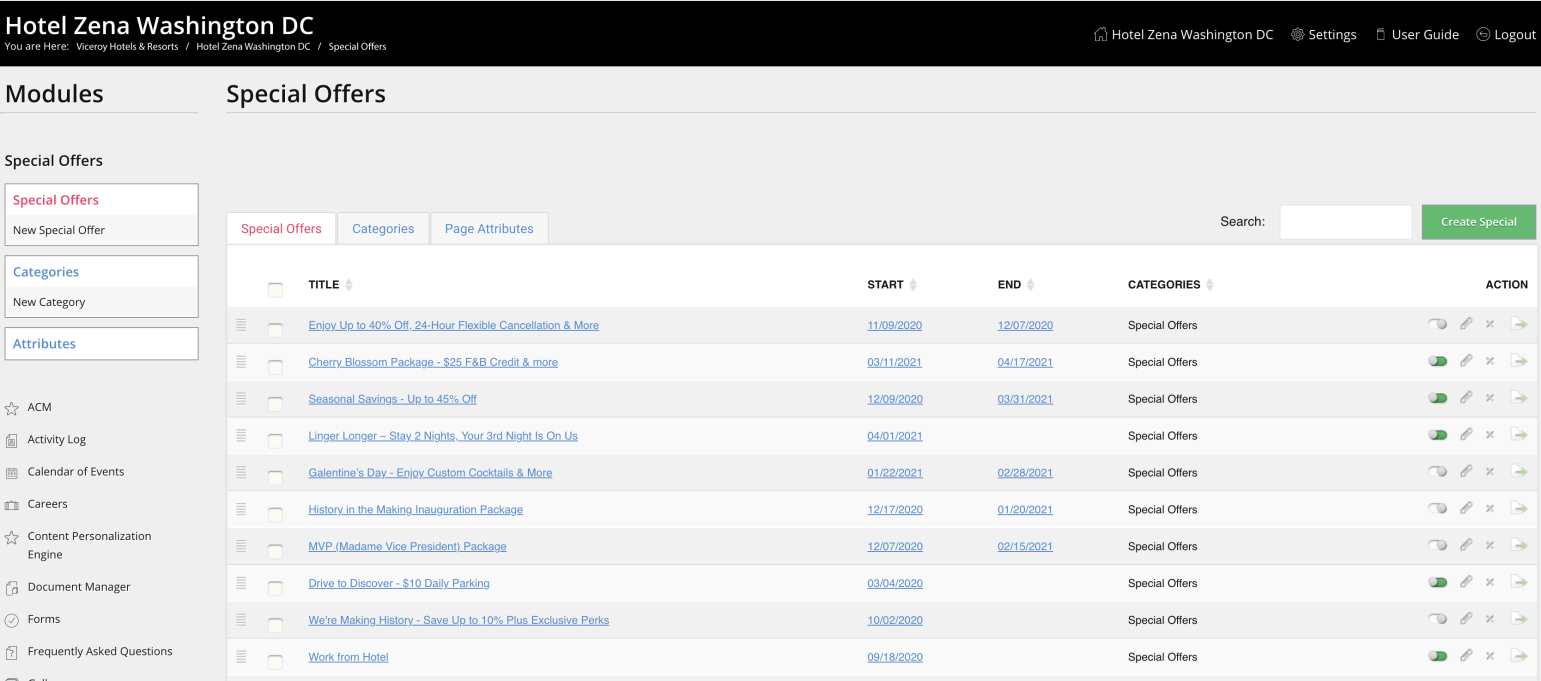
Task: Edit the Cherry Blossom Package offer via pencil icon
Action: click(1466, 360)
